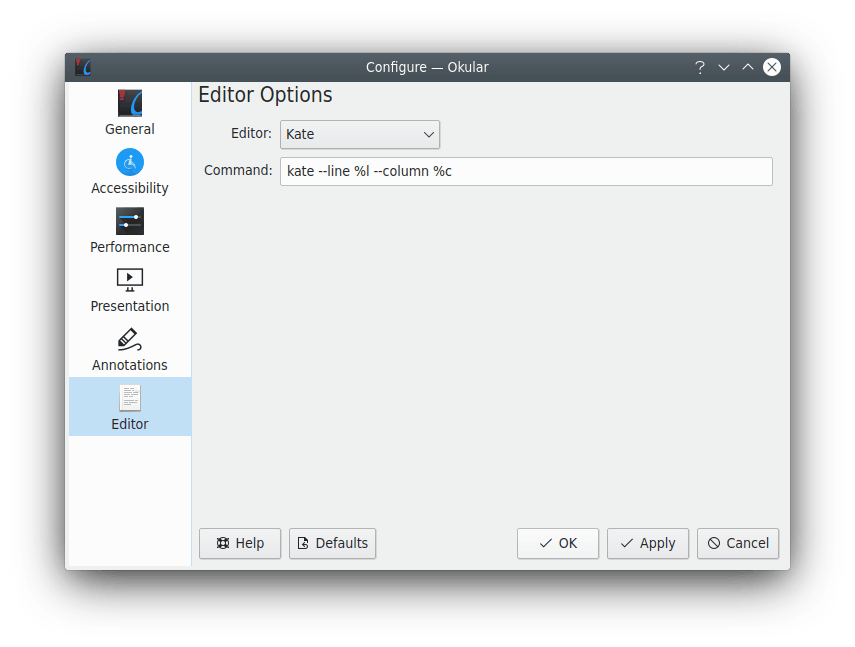
Task: Dismiss the dialog with Cancel
Action: coord(738,543)
